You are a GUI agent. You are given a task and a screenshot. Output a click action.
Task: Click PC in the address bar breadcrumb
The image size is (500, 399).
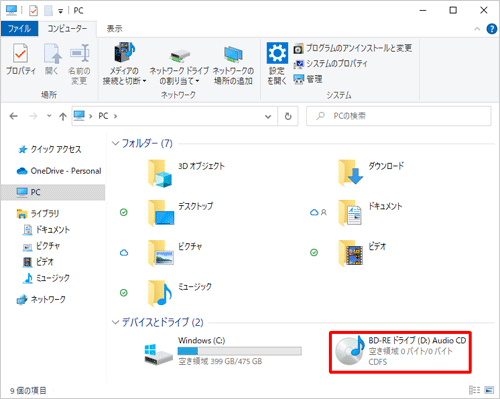tap(103, 116)
